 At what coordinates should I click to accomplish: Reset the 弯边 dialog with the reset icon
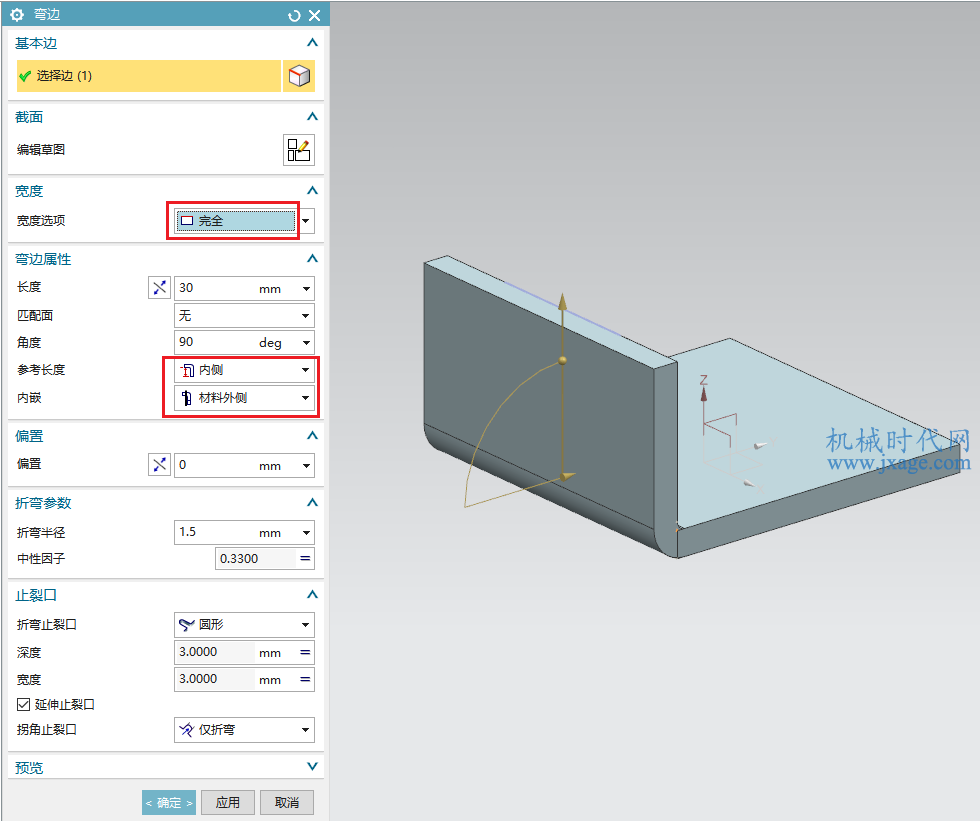(x=294, y=16)
